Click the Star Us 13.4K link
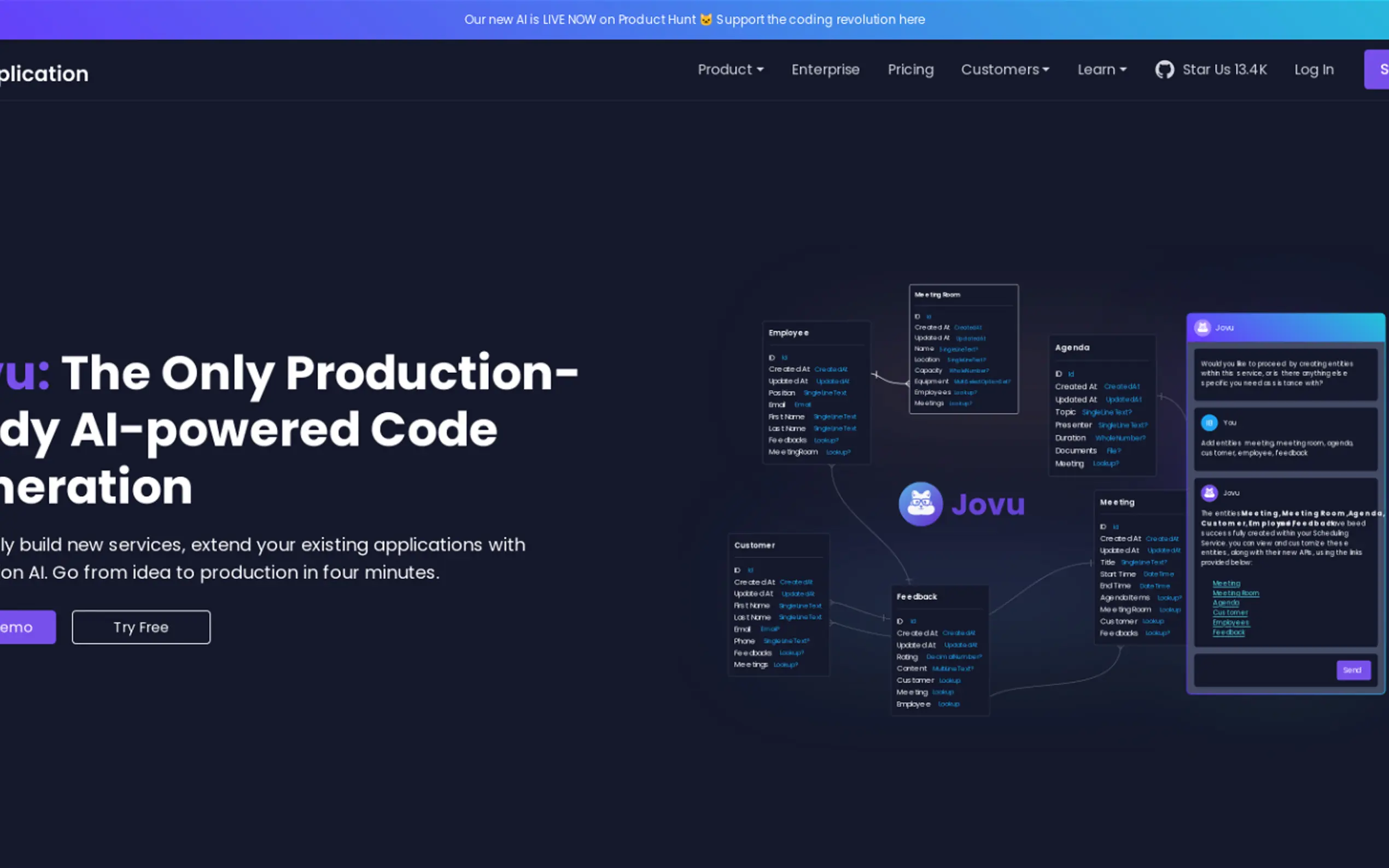The image size is (1389, 868). click(x=1224, y=70)
